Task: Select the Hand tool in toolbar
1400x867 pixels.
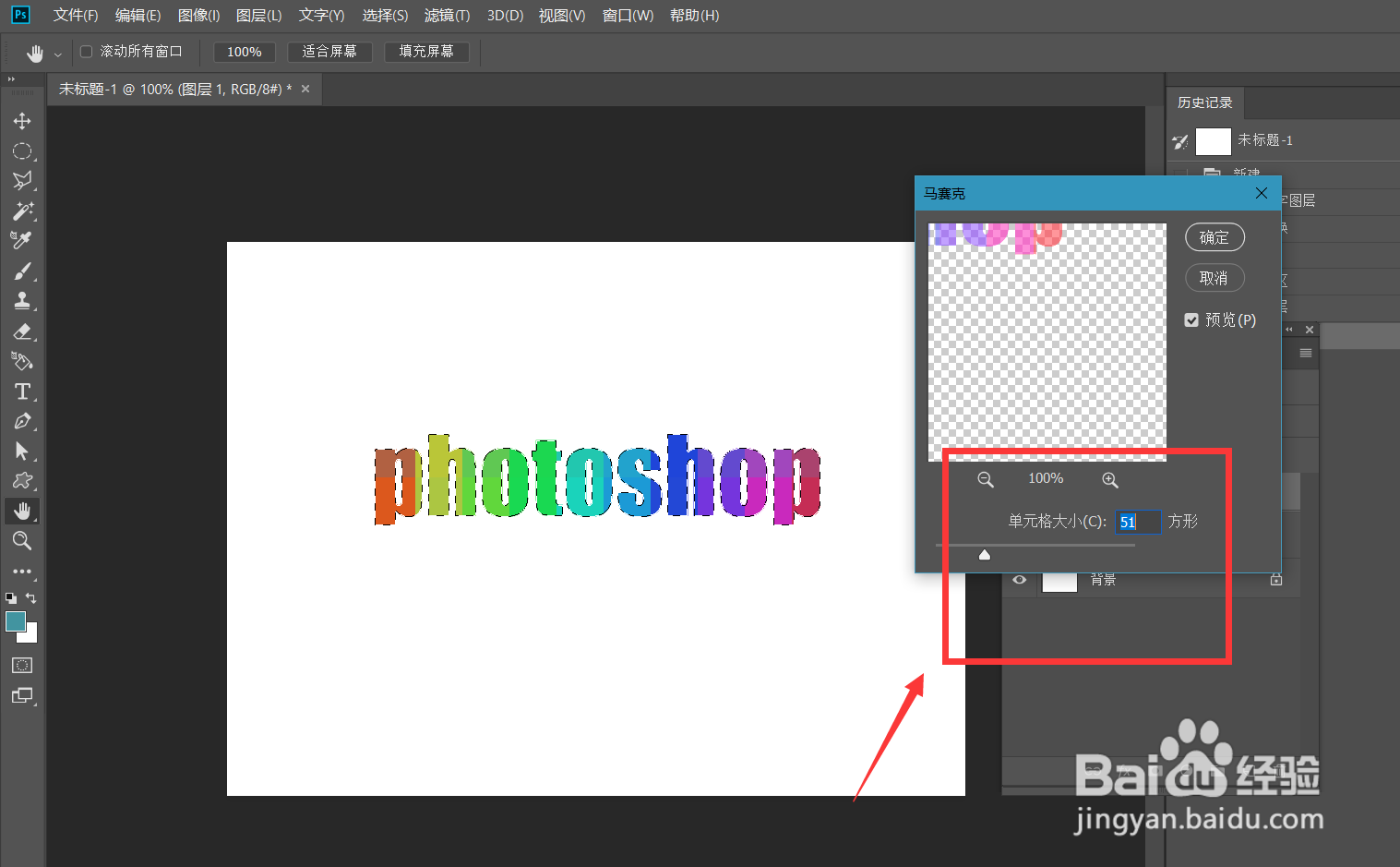Action: tap(22, 511)
